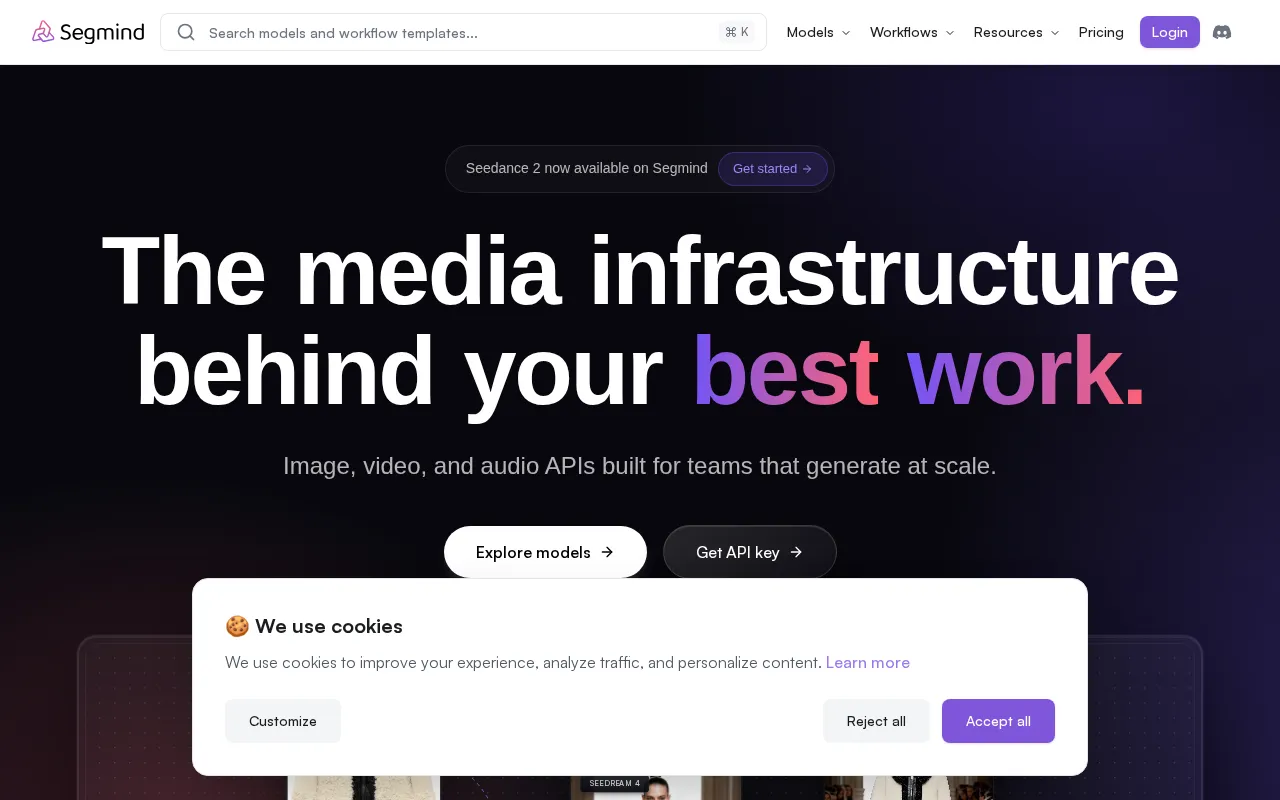Click the Segmind logo icon
1280x800 pixels.
click(43, 32)
